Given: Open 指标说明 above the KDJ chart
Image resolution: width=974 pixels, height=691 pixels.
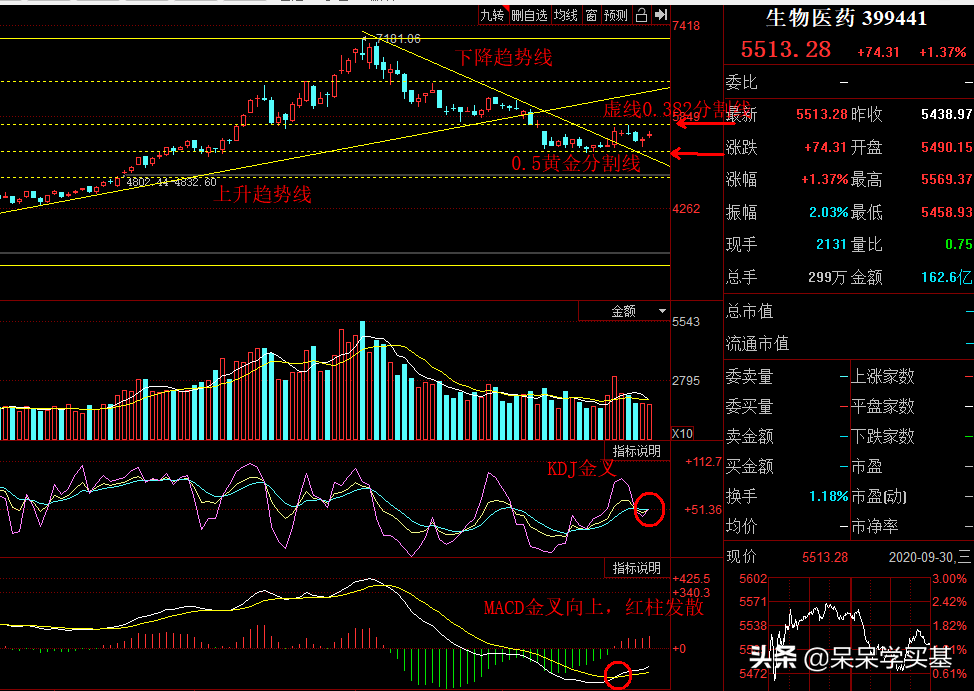Looking at the screenshot, I should (637, 451).
